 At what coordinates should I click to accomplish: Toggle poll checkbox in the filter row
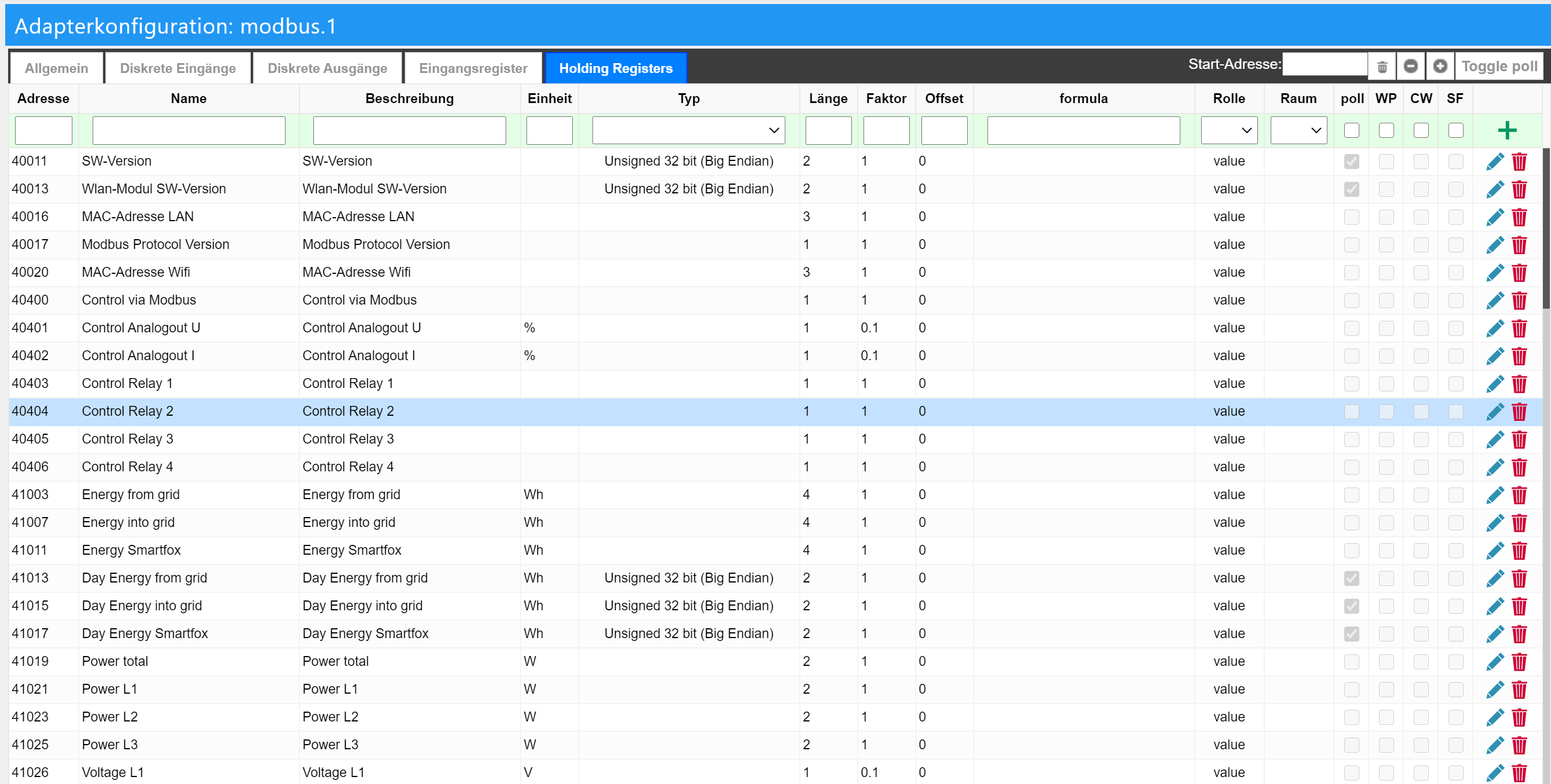(1351, 130)
